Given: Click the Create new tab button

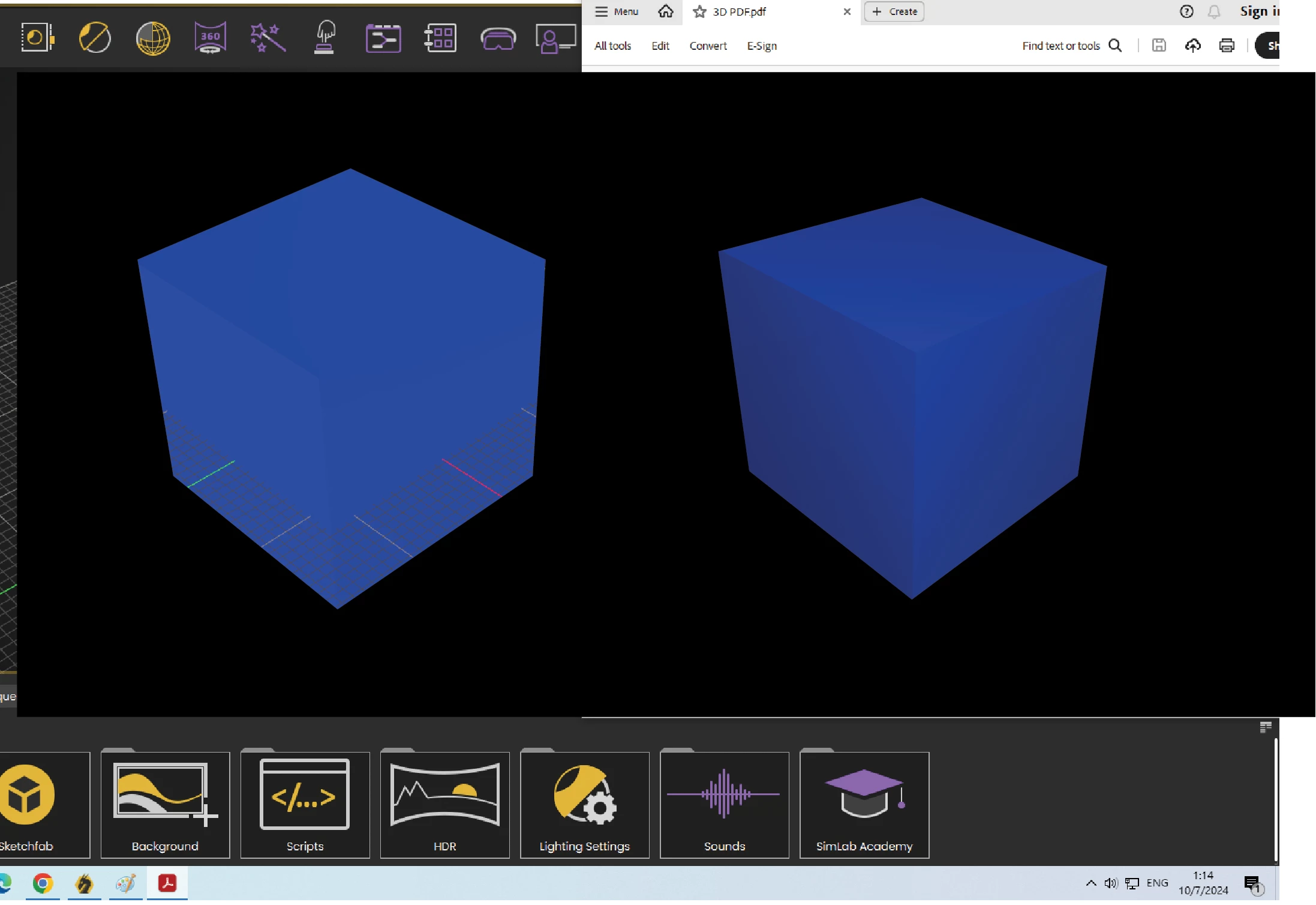Looking at the screenshot, I should [894, 11].
